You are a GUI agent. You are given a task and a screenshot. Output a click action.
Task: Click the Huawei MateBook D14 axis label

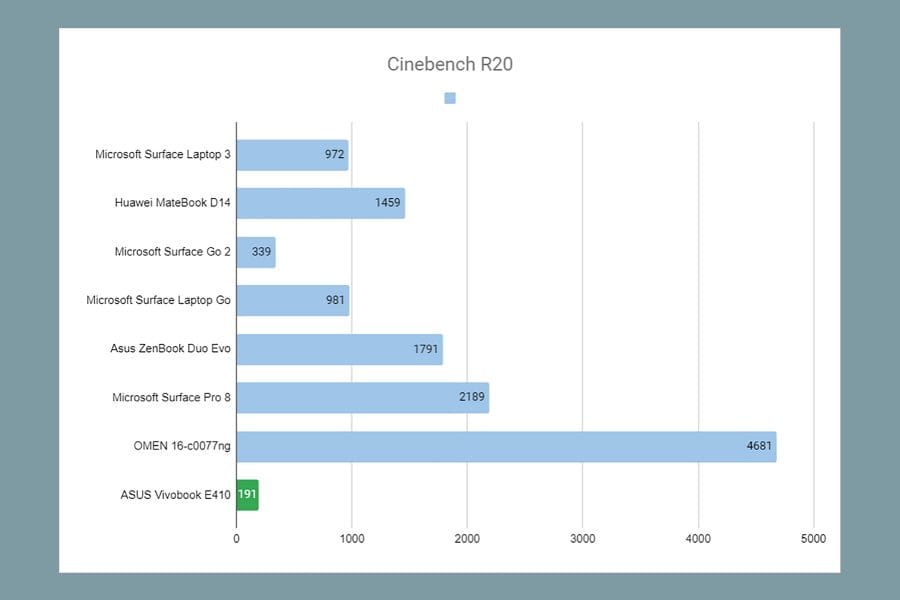(172, 203)
